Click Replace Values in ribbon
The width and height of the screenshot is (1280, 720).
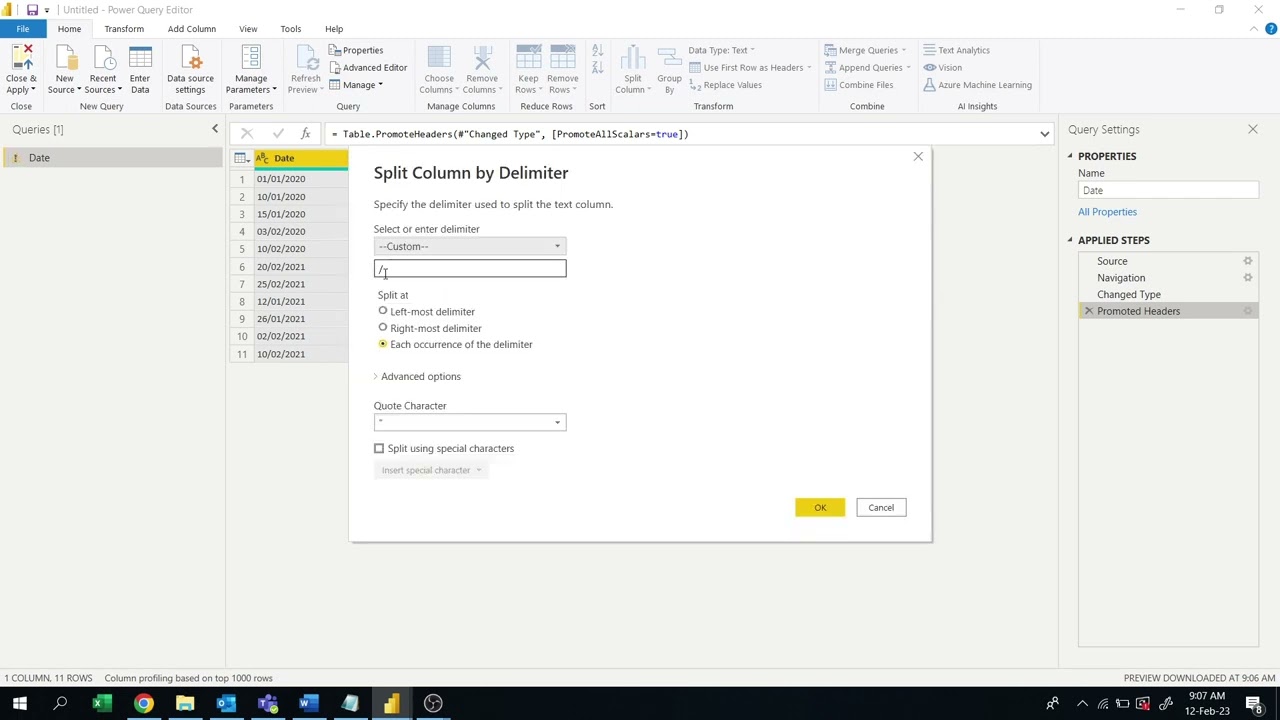(725, 85)
